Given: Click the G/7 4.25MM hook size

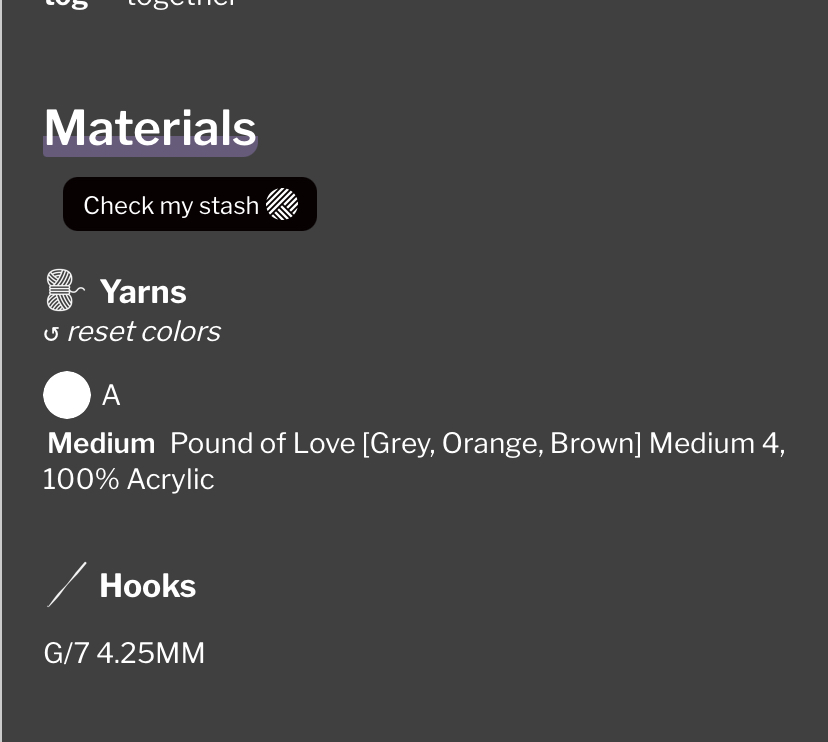Looking at the screenshot, I should (124, 653).
